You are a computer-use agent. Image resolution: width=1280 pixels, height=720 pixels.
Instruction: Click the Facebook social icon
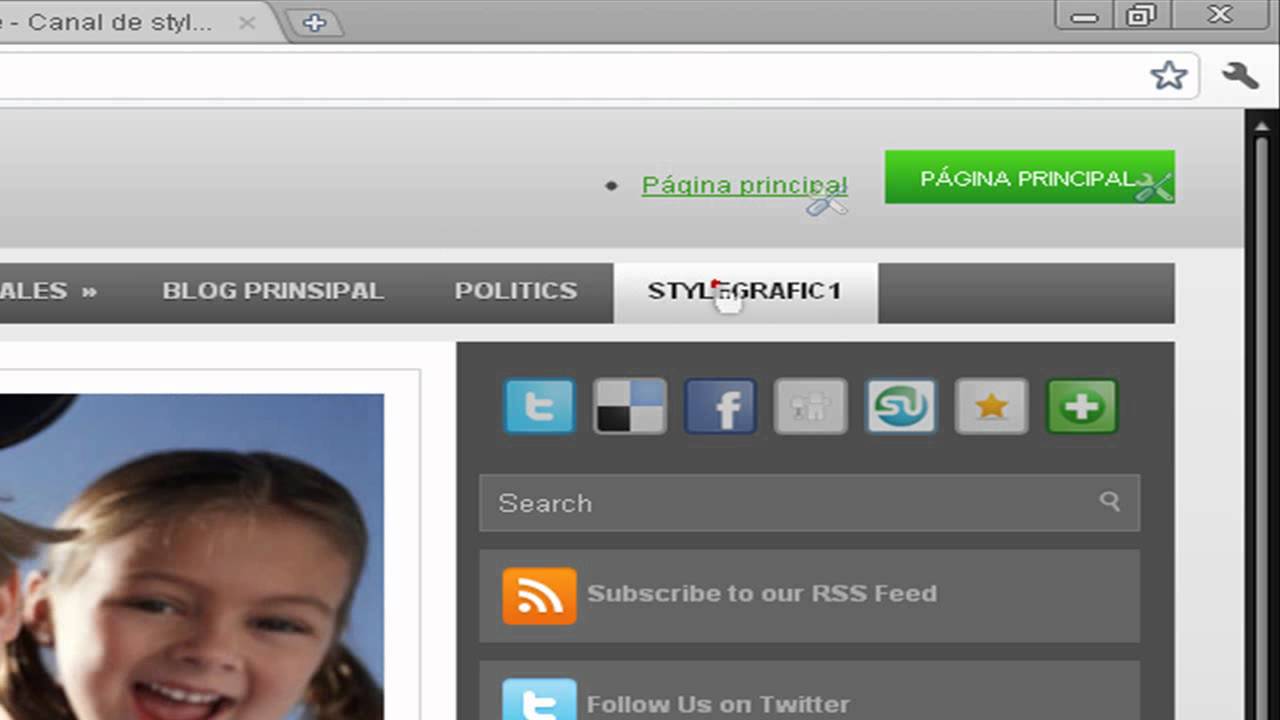(720, 406)
